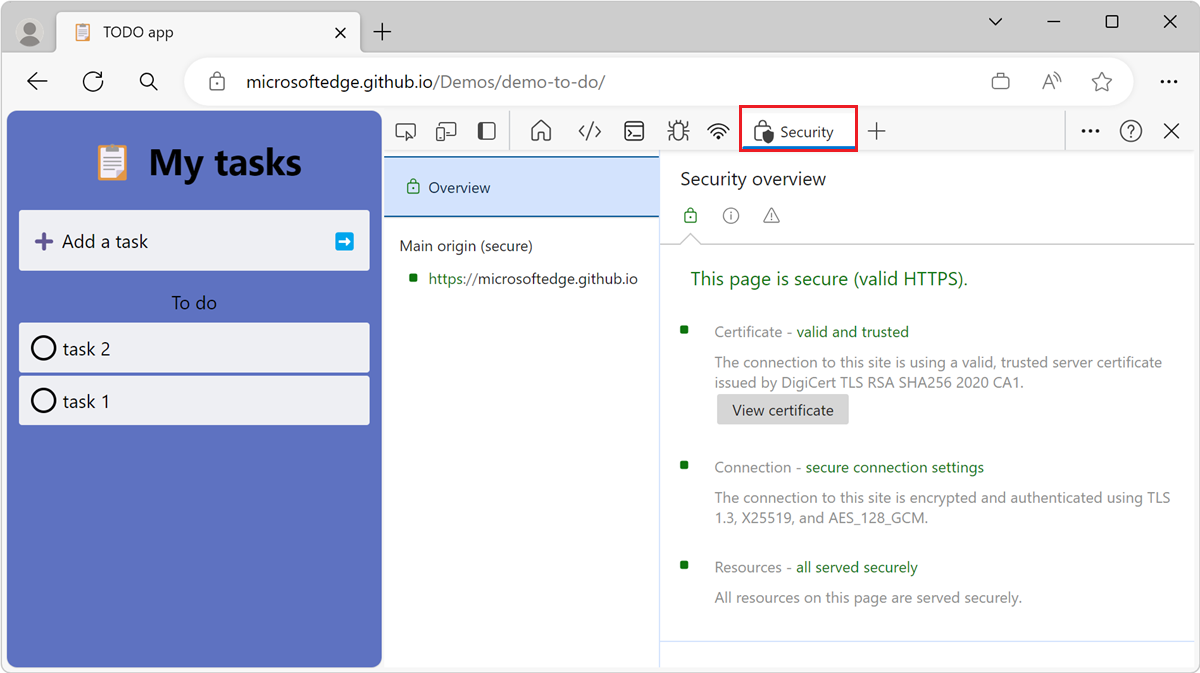Click 'Main origin (secure)' label
Image resolution: width=1200 pixels, height=673 pixels.
click(466, 246)
